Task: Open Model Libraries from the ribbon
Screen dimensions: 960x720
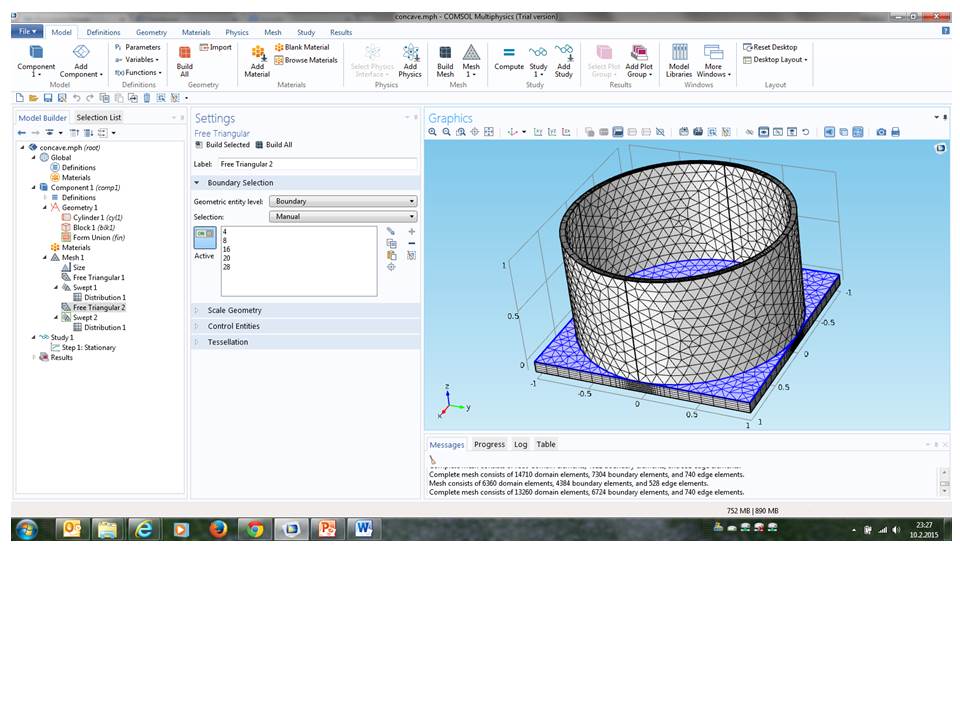Action: click(x=679, y=59)
